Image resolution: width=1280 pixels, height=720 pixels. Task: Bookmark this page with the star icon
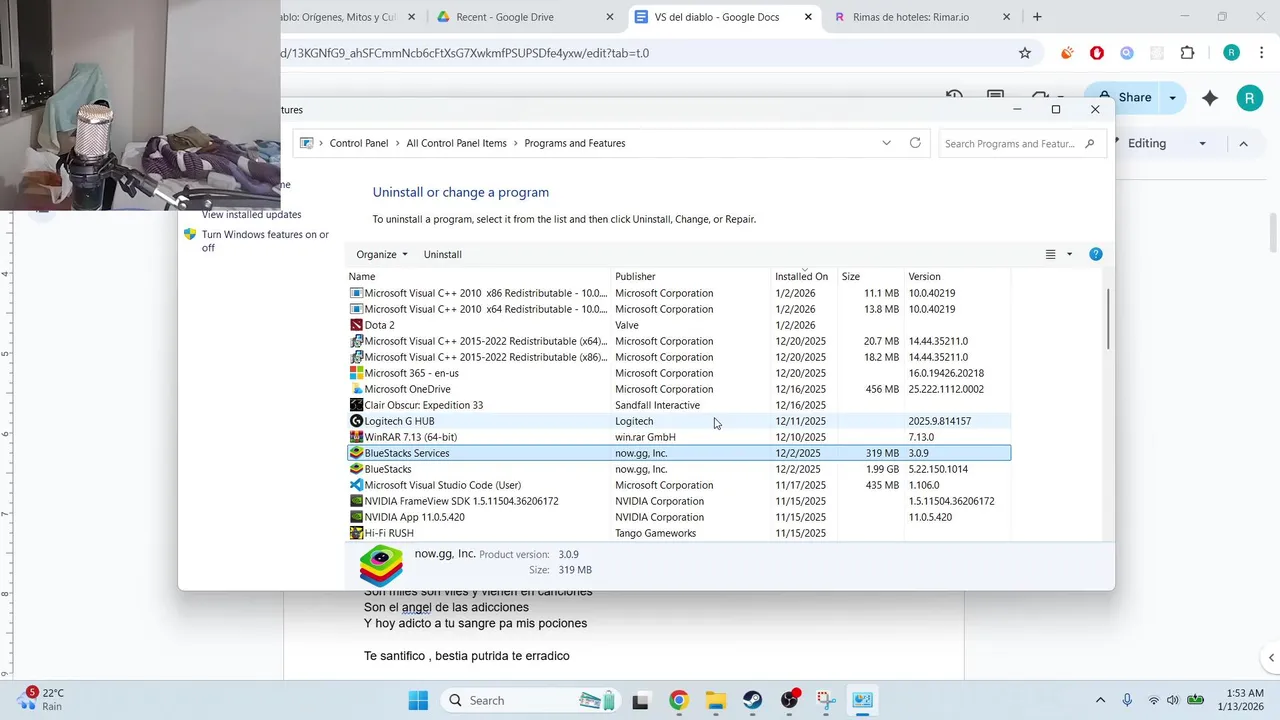point(1025,53)
